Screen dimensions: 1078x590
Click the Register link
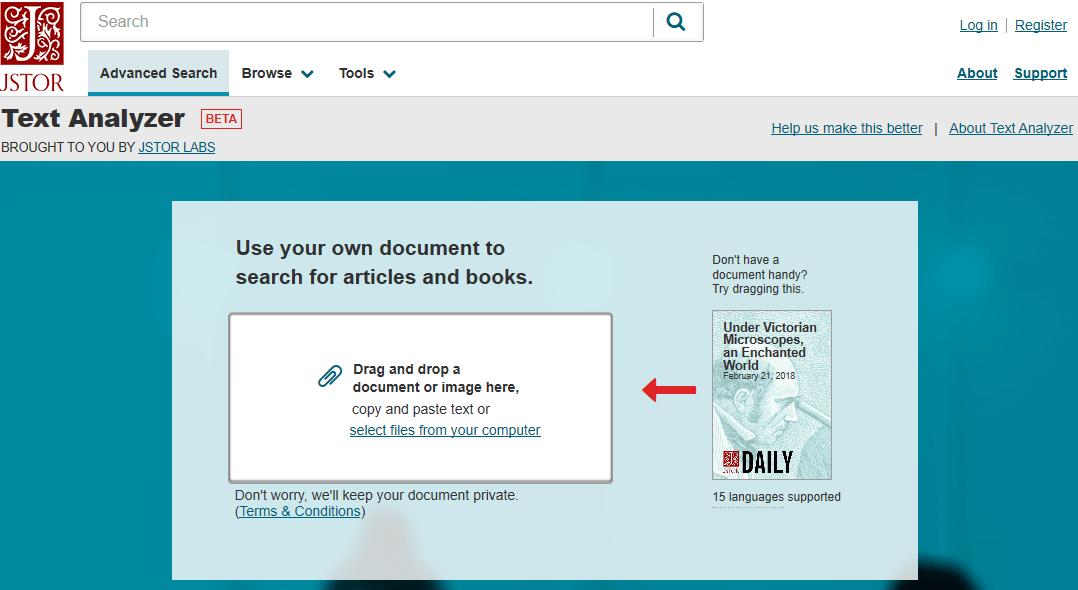(1041, 25)
